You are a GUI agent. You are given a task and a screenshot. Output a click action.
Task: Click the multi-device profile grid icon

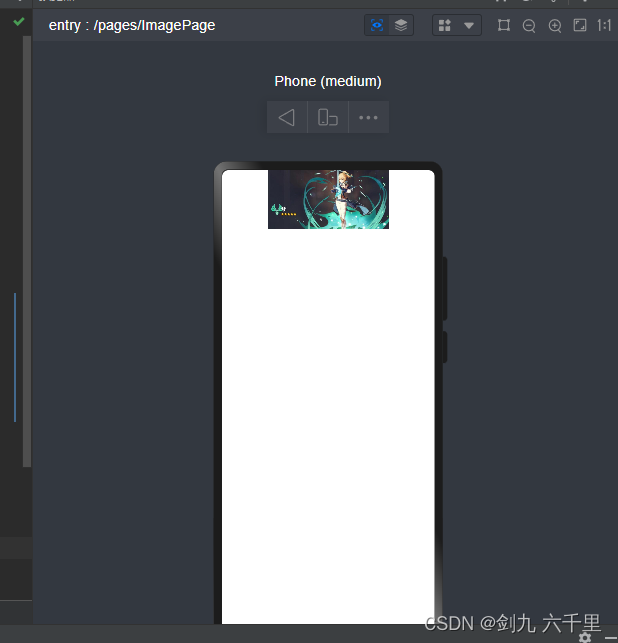point(445,25)
